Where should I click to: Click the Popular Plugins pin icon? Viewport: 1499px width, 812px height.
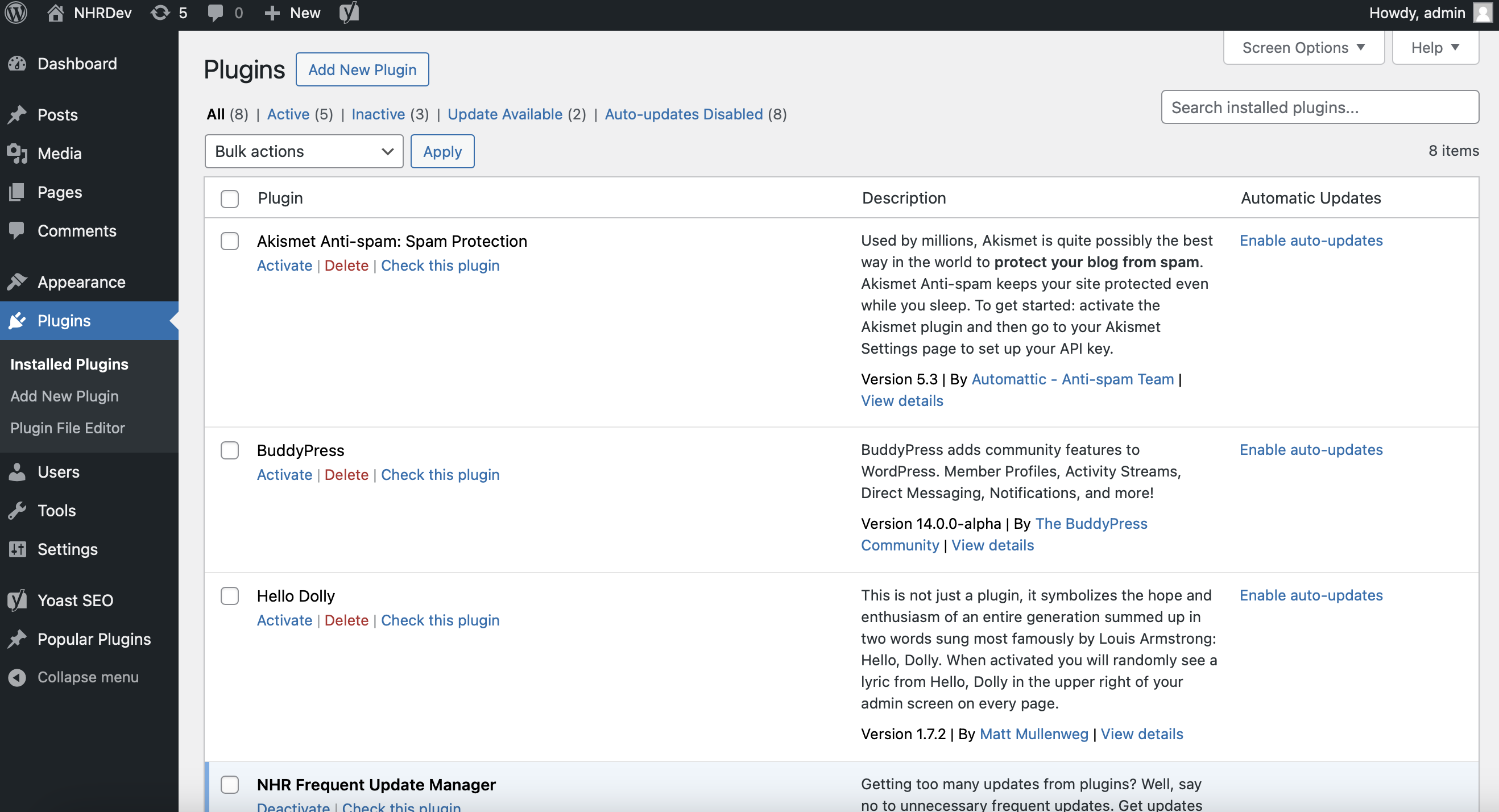[18, 639]
